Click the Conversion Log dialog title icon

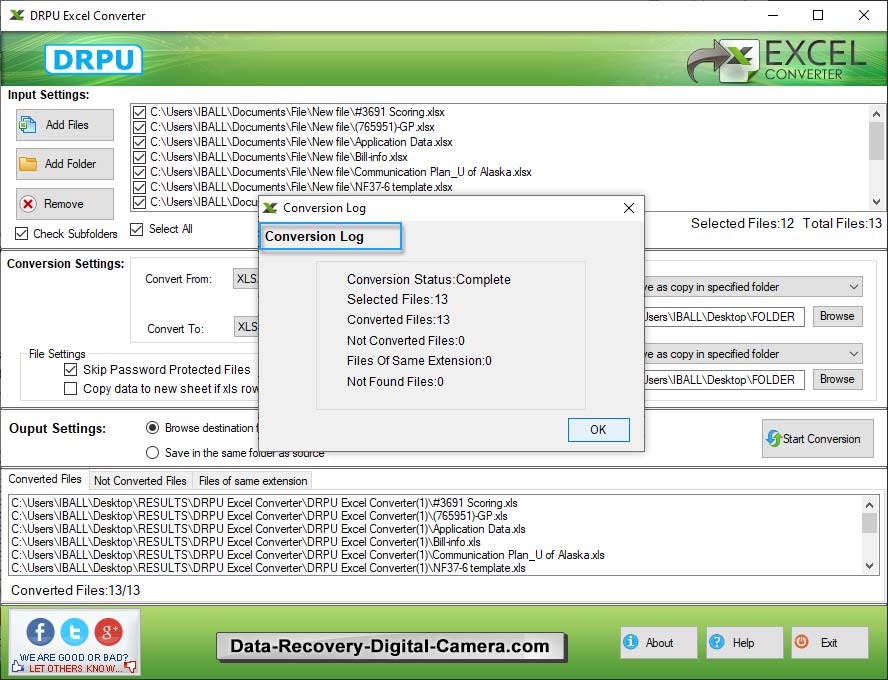tap(270, 208)
